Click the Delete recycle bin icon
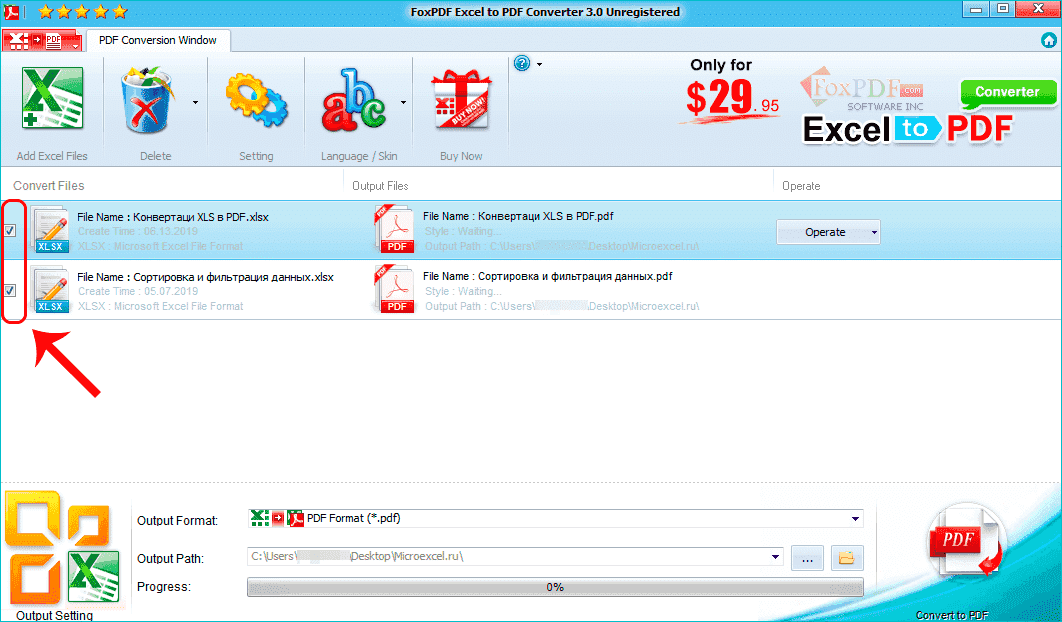1062x622 pixels. tap(147, 100)
